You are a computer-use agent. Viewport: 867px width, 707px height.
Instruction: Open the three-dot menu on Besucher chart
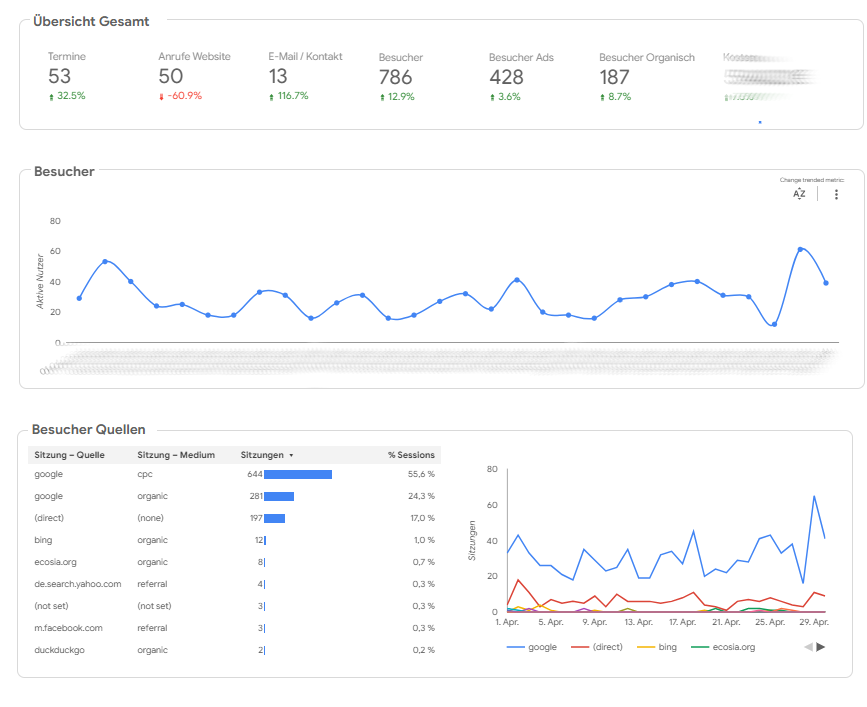pyautogui.click(x=836, y=194)
